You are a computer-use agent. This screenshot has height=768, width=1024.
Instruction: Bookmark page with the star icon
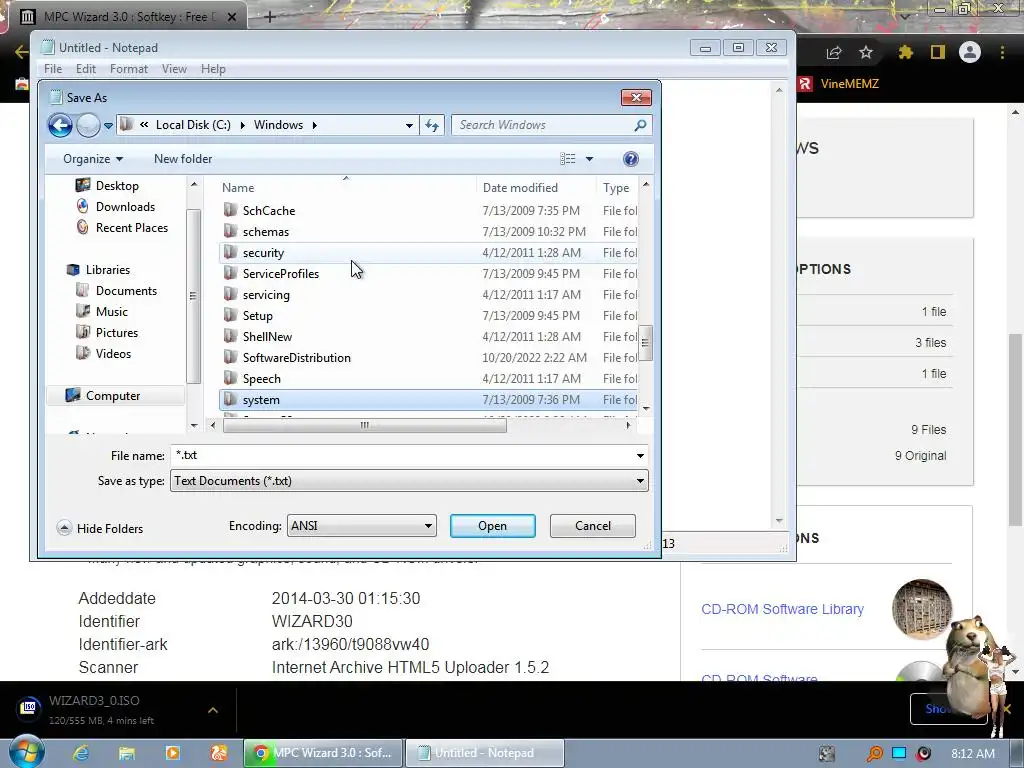point(866,52)
